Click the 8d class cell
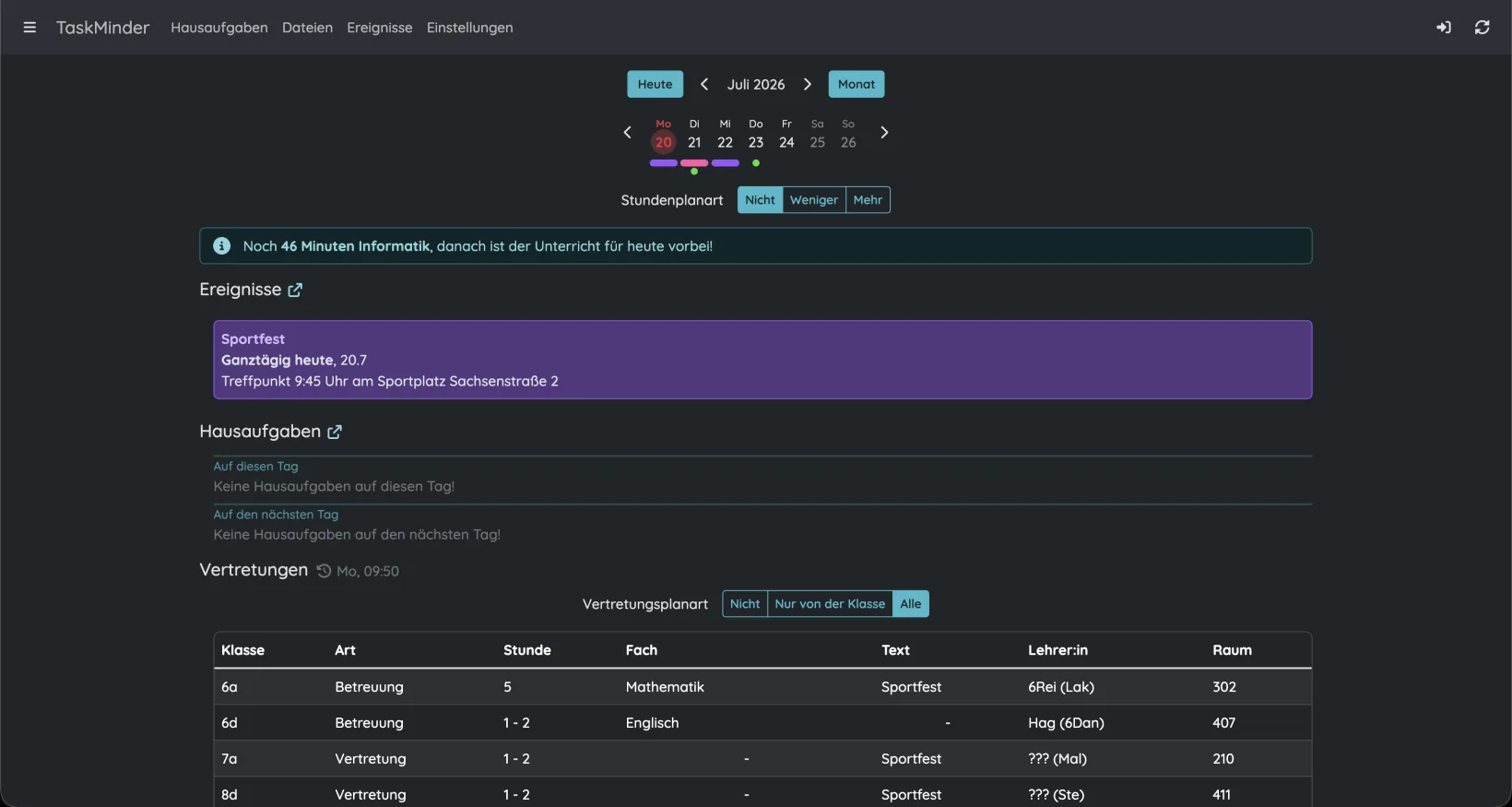The height and width of the screenshot is (807, 1512). [x=230, y=795]
